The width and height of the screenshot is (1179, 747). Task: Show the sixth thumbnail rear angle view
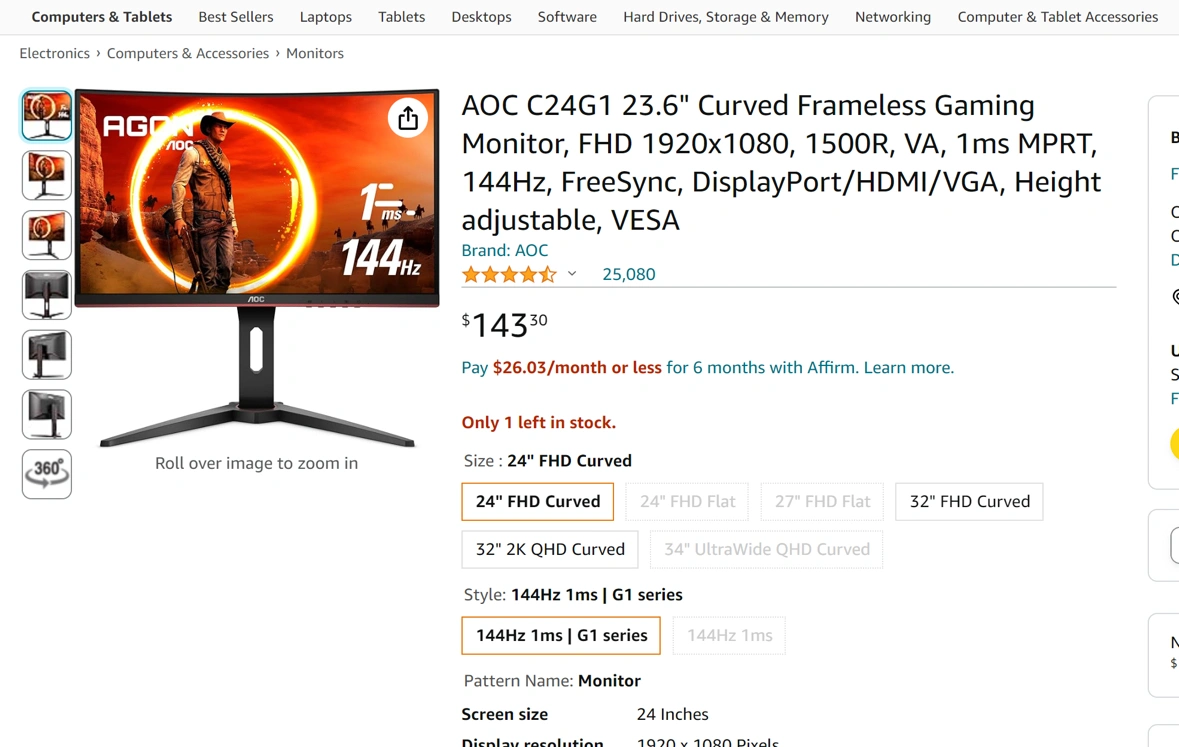coord(47,414)
